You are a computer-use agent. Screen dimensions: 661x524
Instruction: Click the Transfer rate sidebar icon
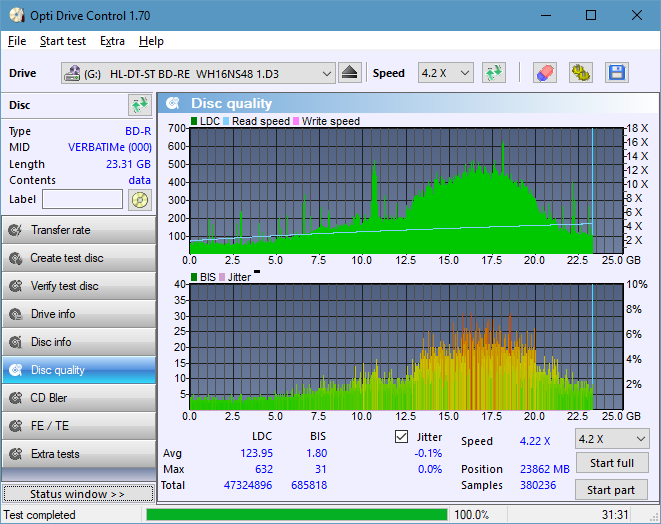click(x=16, y=230)
